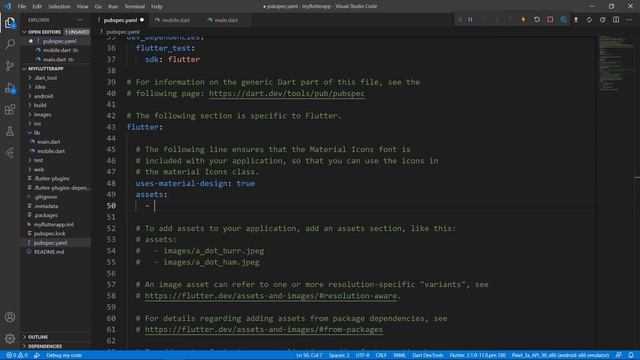Click the editor toolbar icon left of Split Editor
Viewport: 640px width, 360px height.
pyautogui.click(x=603, y=20)
